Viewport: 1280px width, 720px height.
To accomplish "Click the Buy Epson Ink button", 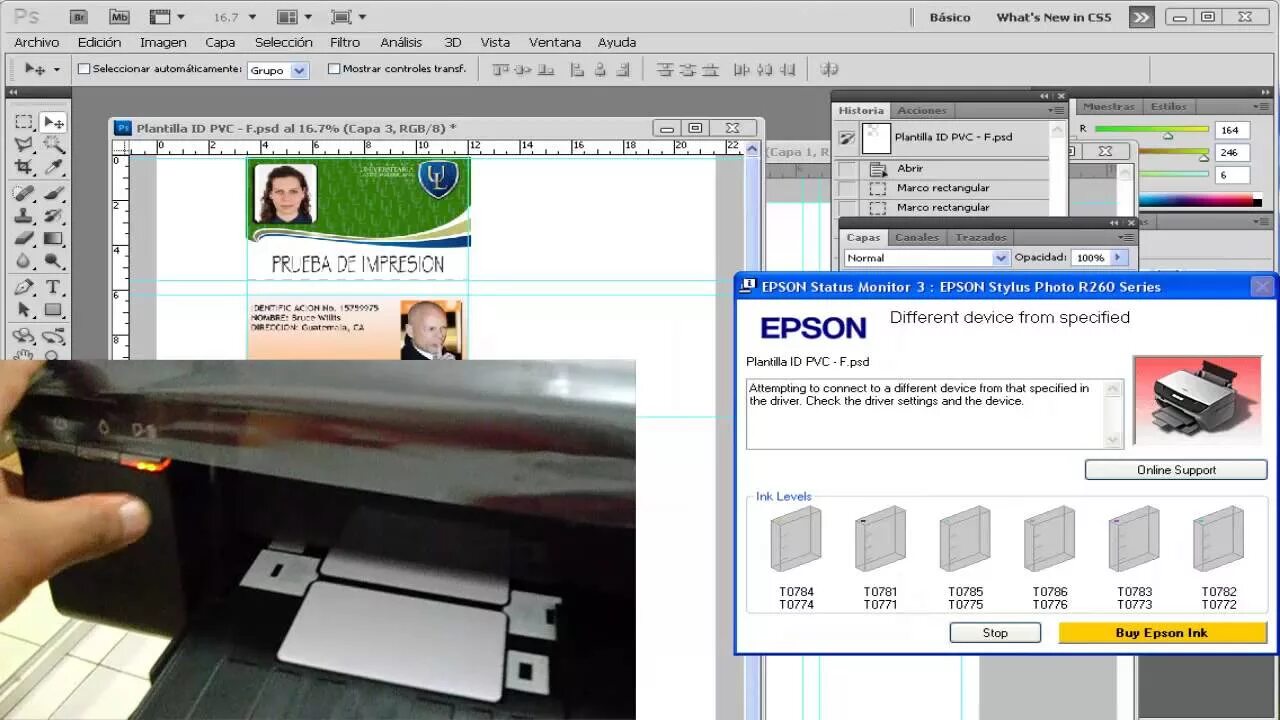I will (x=1162, y=633).
